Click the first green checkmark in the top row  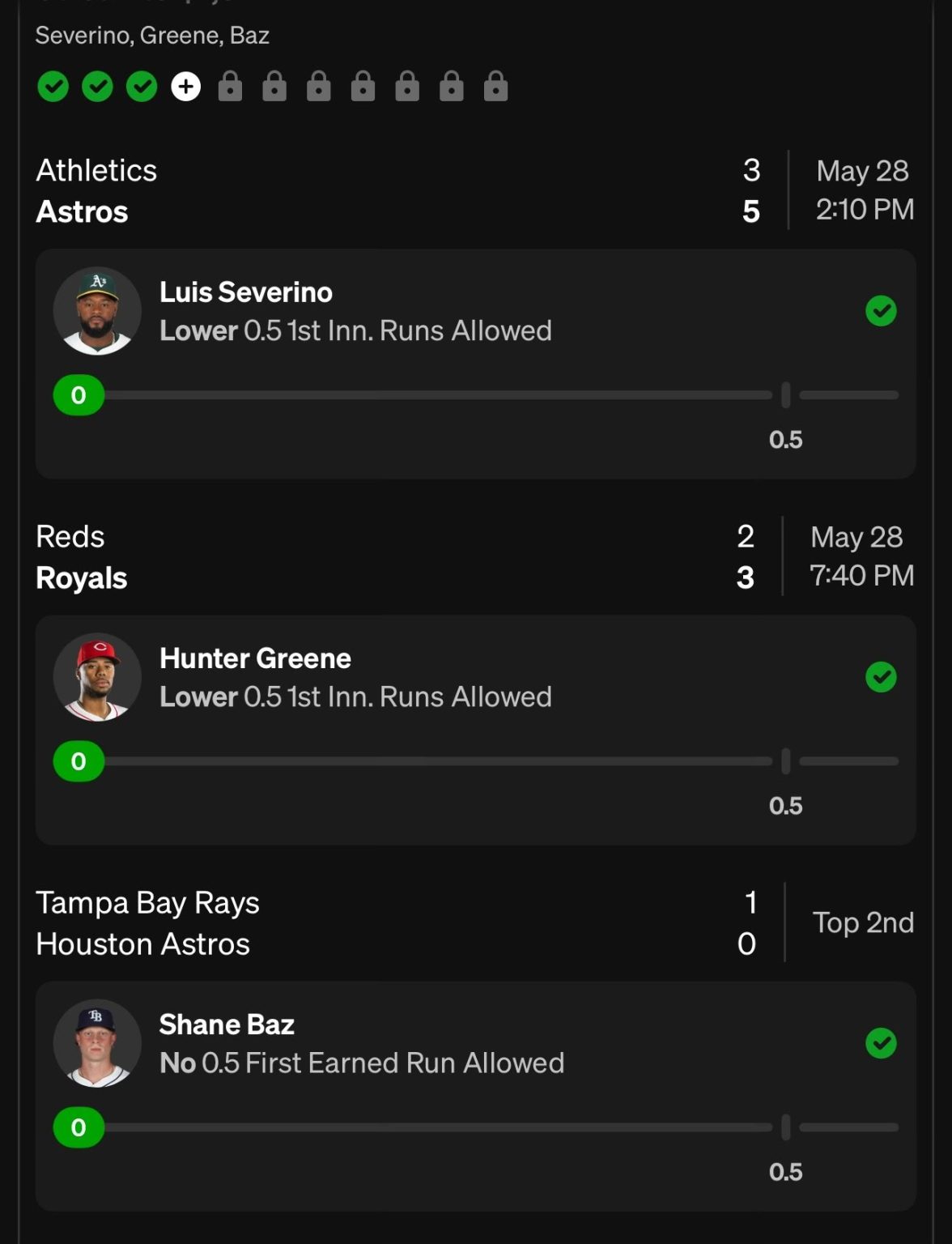(x=53, y=86)
